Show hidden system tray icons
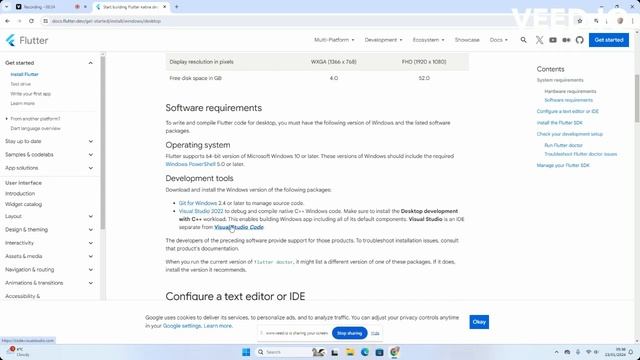The image size is (640, 360). pyautogui.click(x=556, y=352)
